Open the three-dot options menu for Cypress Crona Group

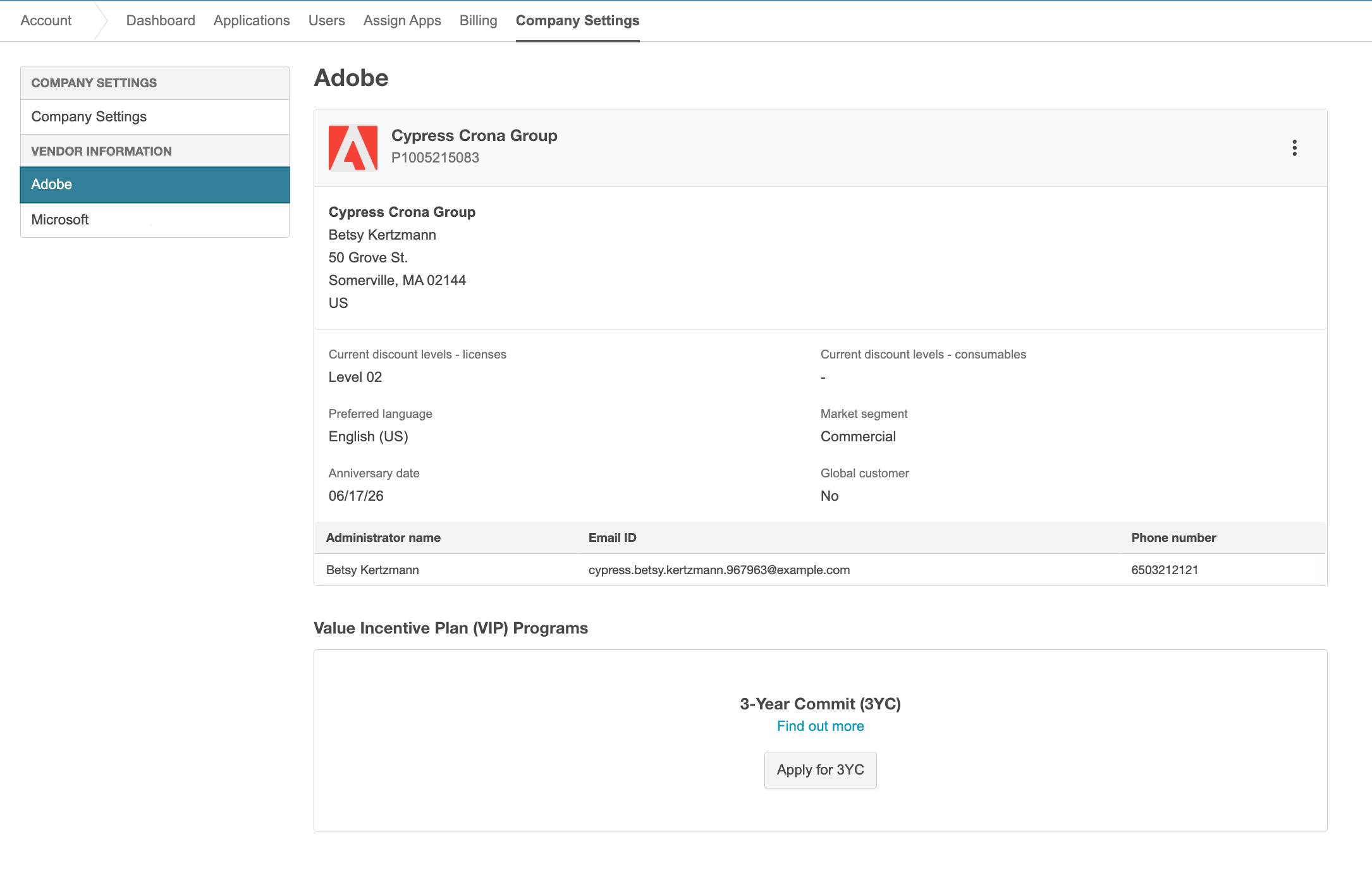[1294, 148]
